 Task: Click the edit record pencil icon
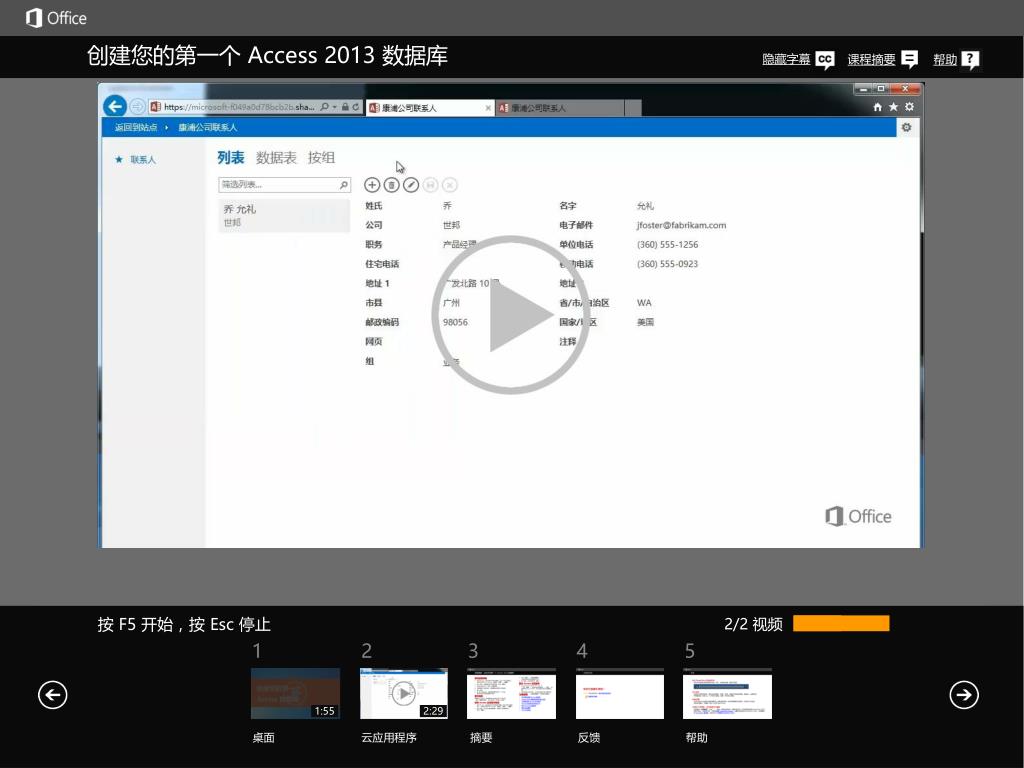click(411, 185)
